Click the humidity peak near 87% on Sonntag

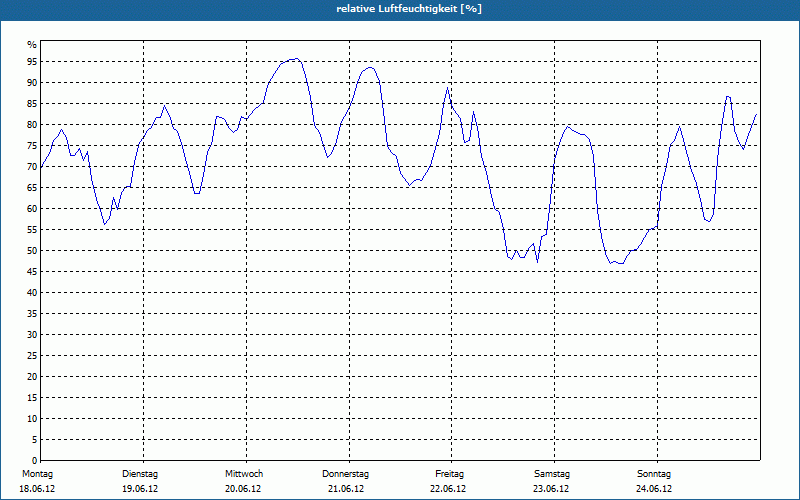728,96
